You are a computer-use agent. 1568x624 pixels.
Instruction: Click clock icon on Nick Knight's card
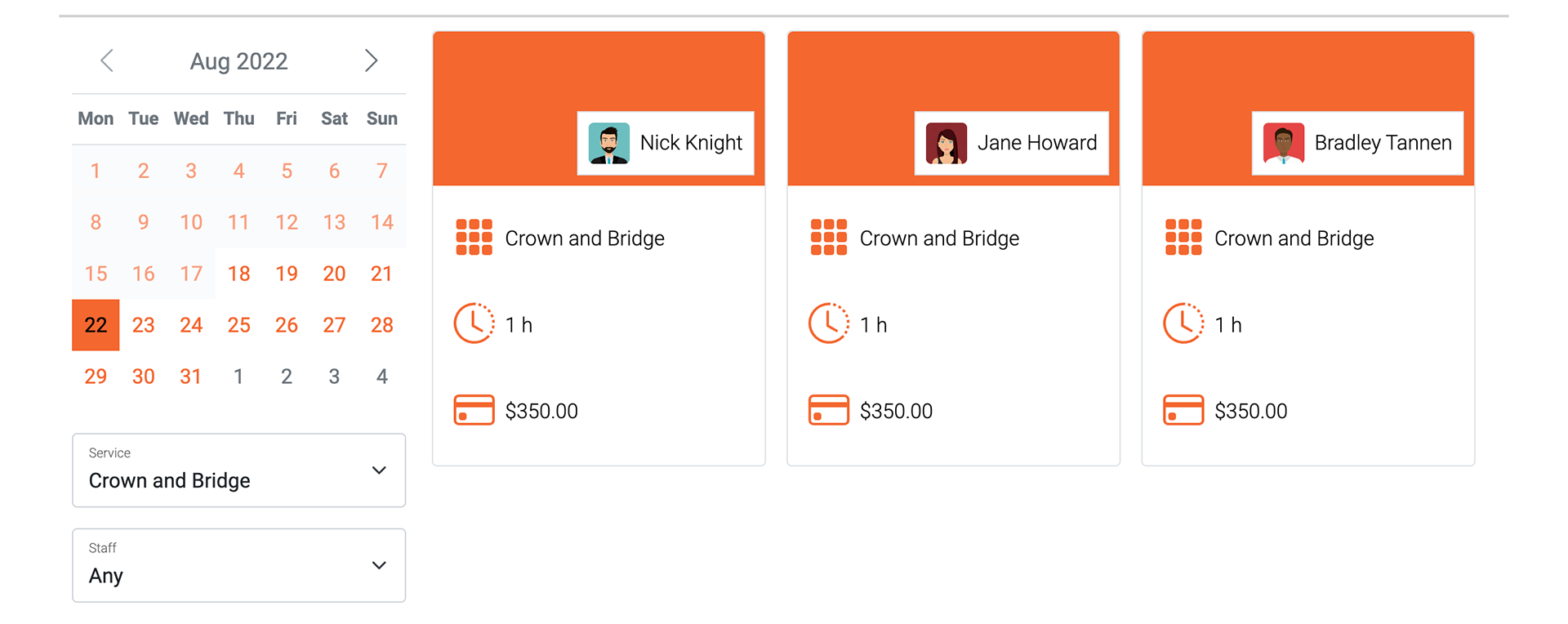coord(474,323)
